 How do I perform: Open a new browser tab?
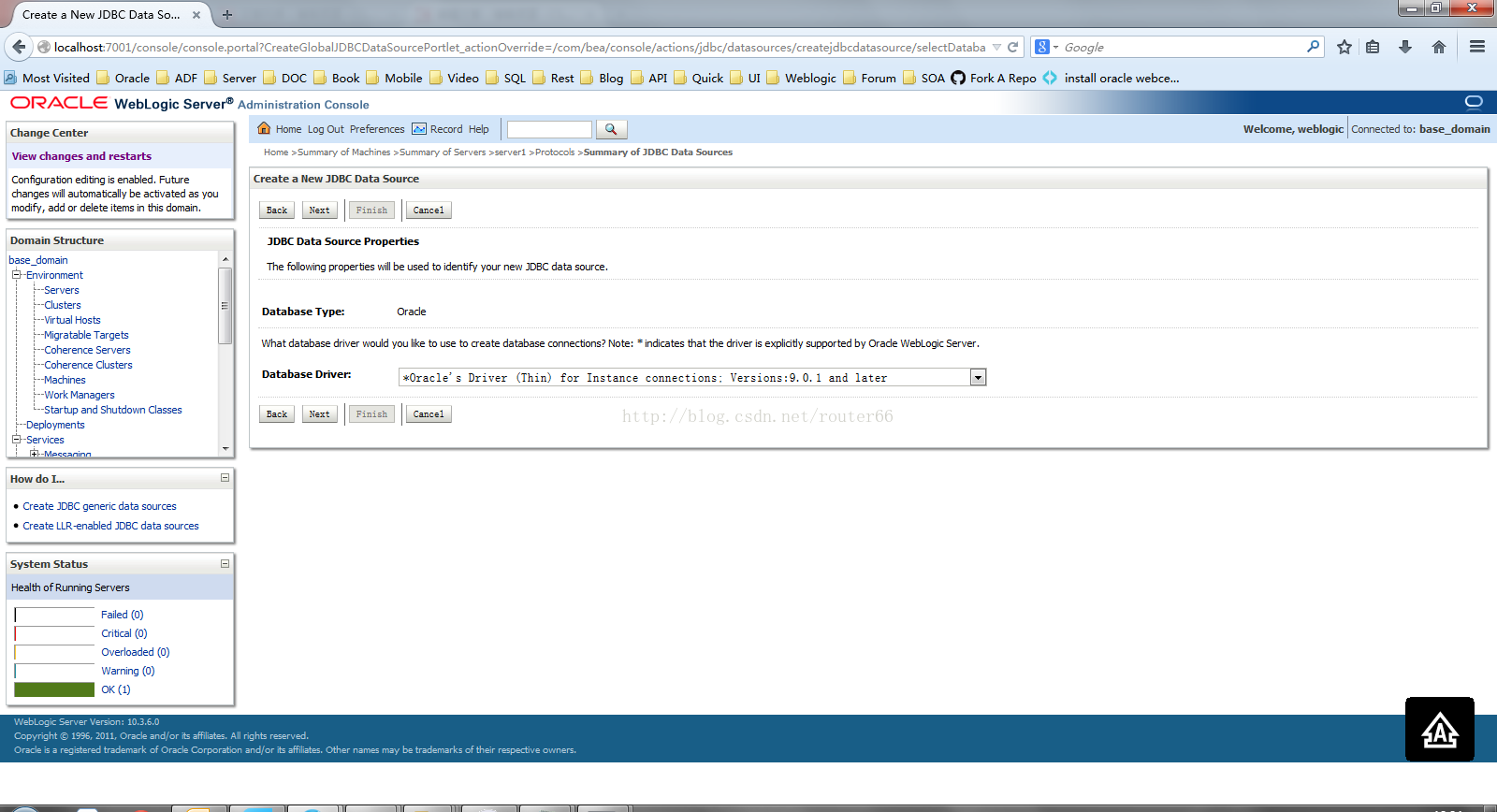click(x=227, y=15)
